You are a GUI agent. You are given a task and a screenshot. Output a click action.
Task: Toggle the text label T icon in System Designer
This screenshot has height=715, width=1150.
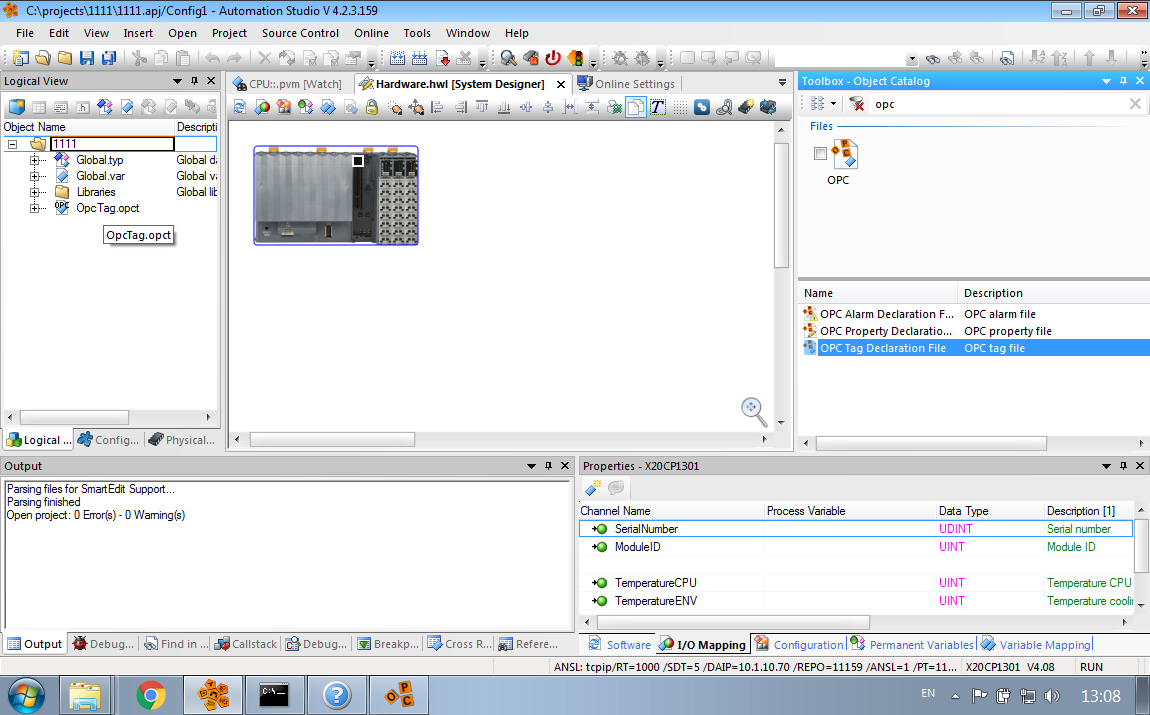coord(658,108)
